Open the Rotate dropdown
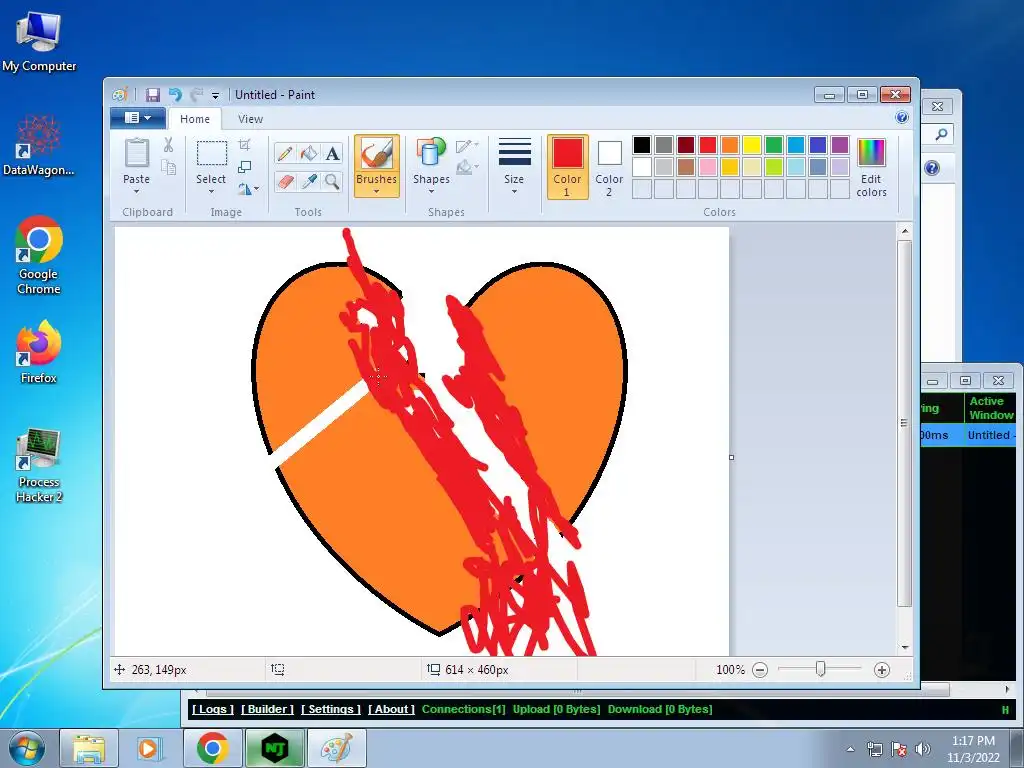Screen dimensions: 1024x768 pos(248,189)
